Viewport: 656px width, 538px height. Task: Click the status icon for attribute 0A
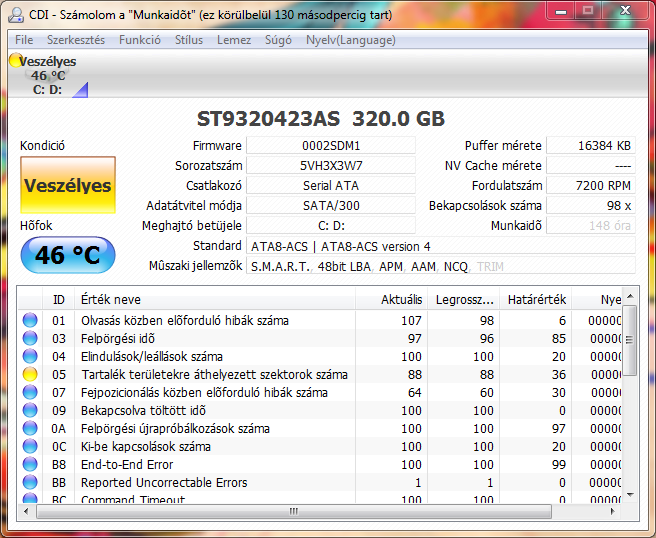click(30, 428)
